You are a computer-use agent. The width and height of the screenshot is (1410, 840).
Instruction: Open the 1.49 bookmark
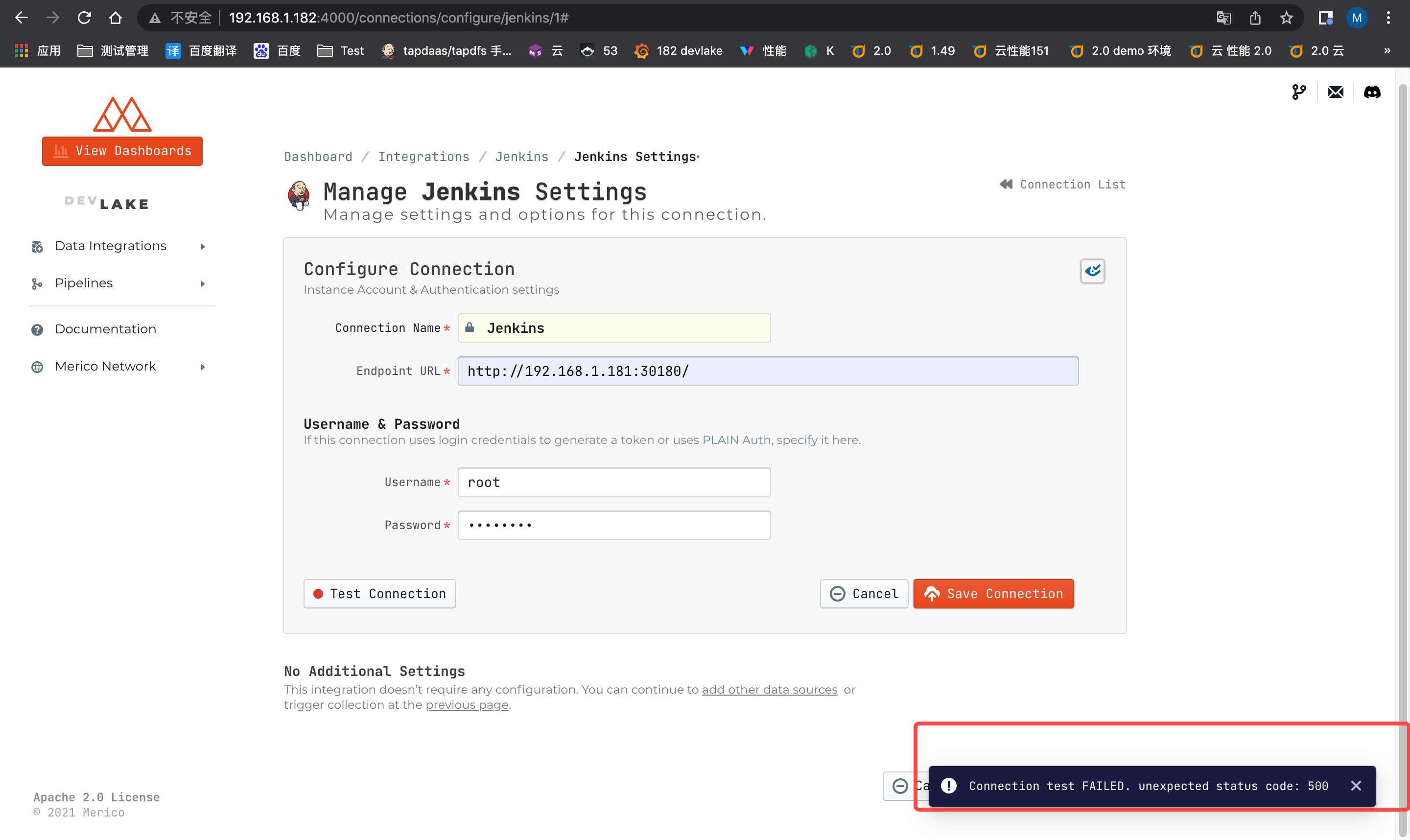(932, 51)
